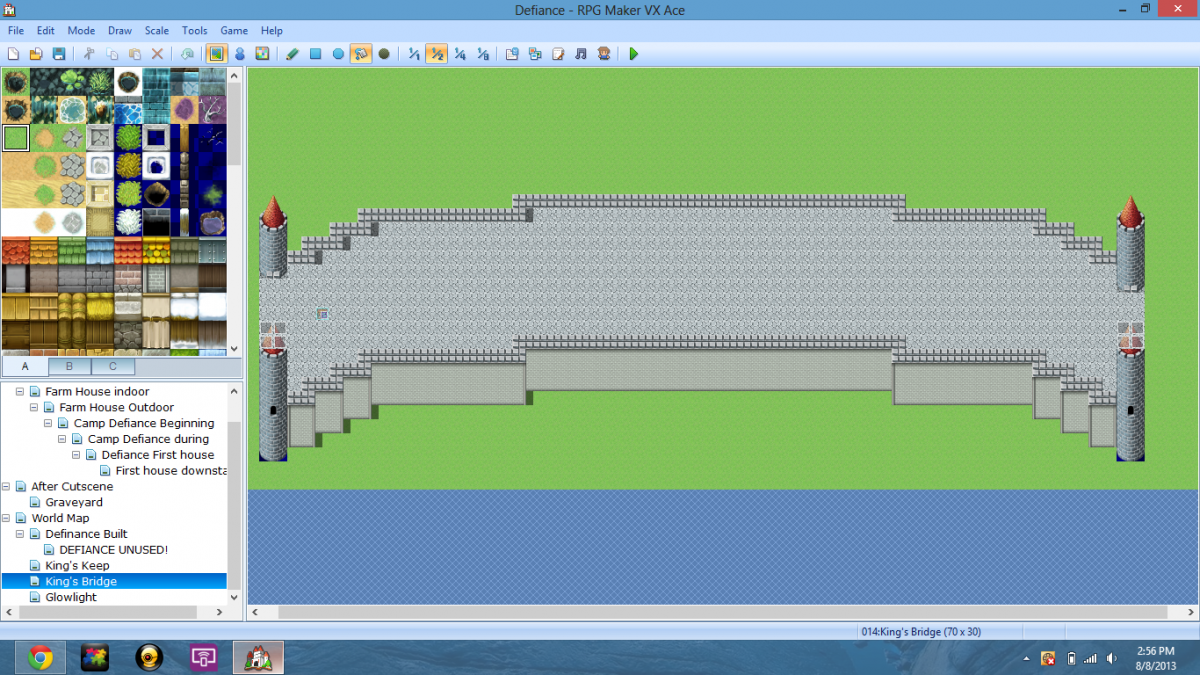Start Playtest with the green arrow
1200x675 pixels.
[634, 54]
